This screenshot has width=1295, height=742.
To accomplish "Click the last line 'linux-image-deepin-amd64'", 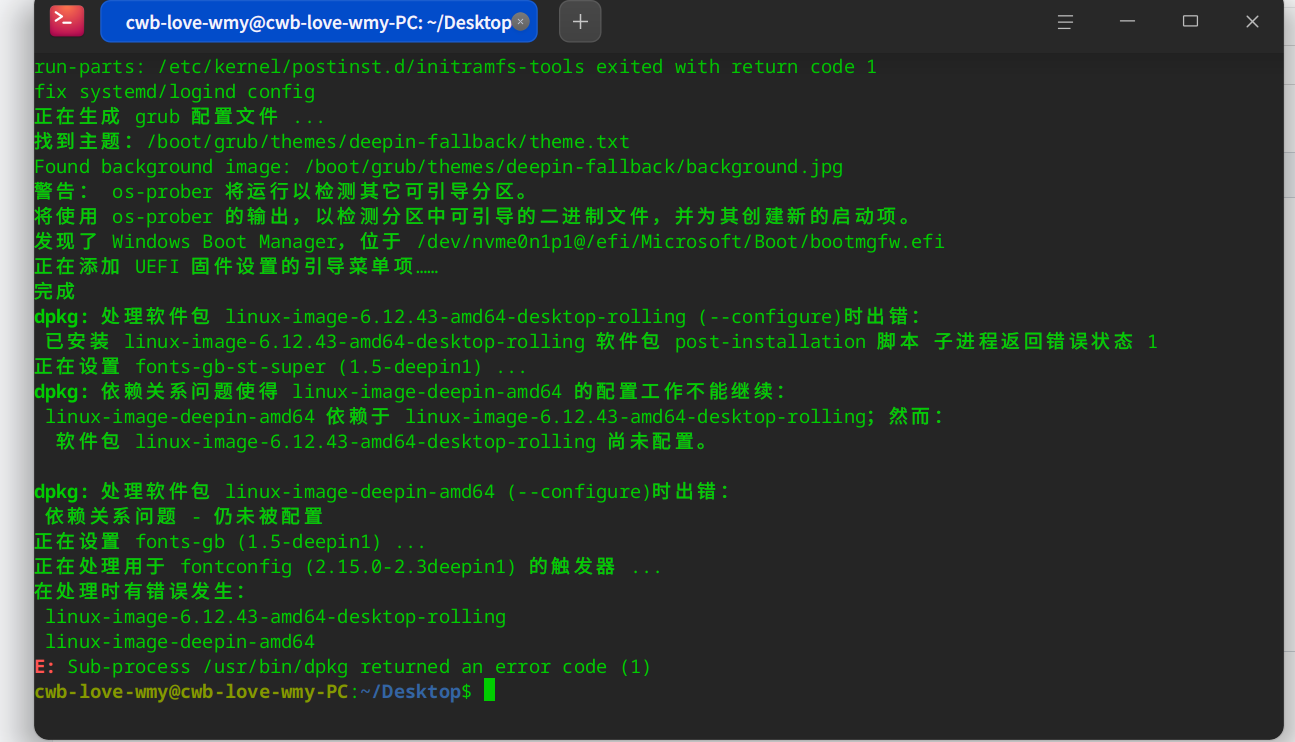I will point(180,642).
